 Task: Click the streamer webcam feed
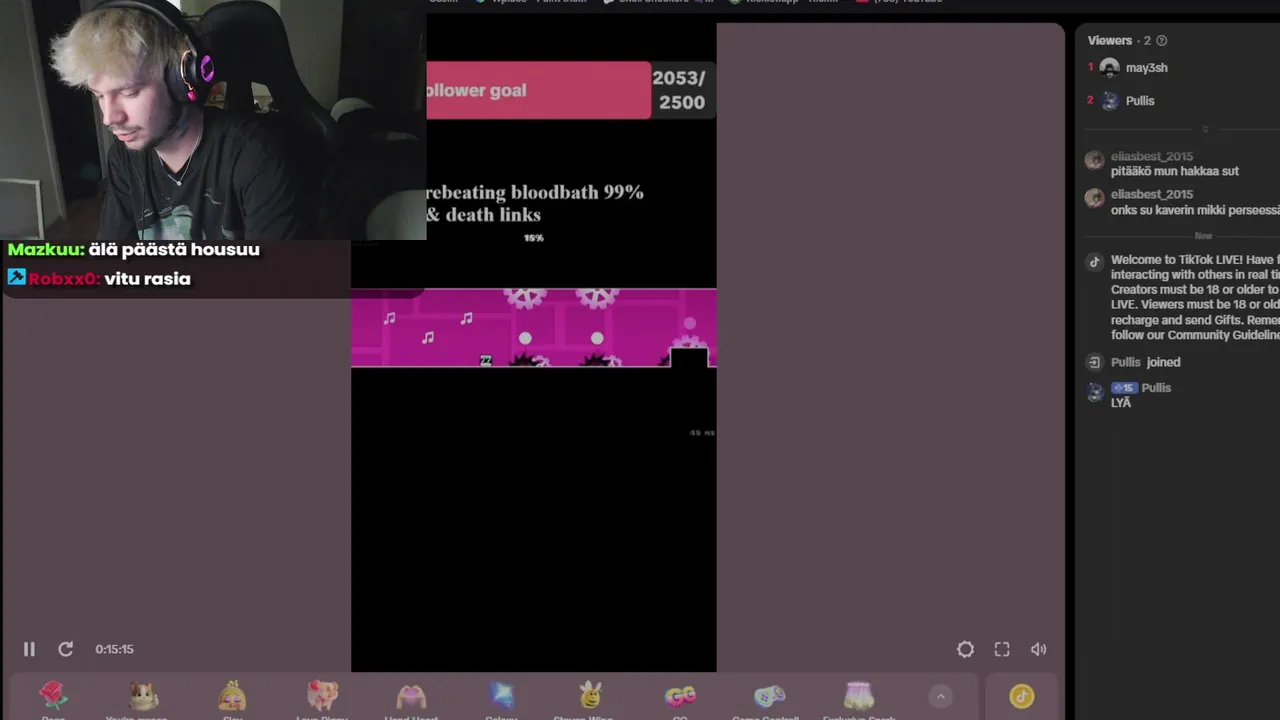coord(213,120)
